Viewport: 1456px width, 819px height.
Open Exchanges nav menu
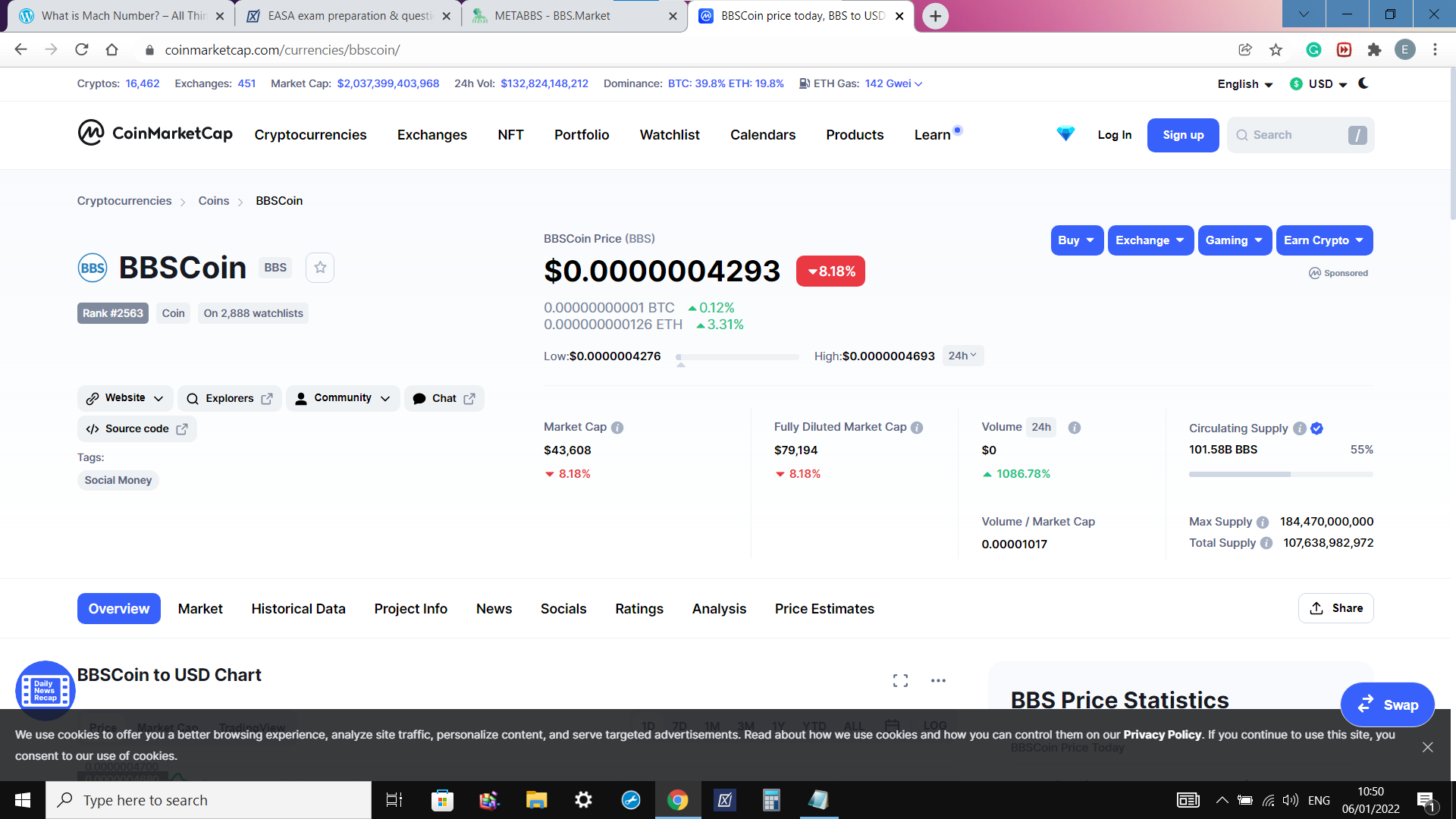pos(432,135)
